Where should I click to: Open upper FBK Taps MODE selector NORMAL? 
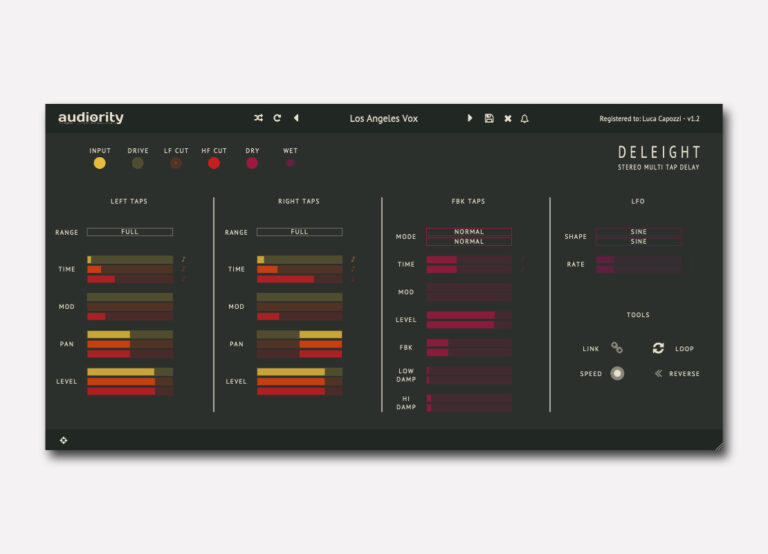(x=469, y=232)
